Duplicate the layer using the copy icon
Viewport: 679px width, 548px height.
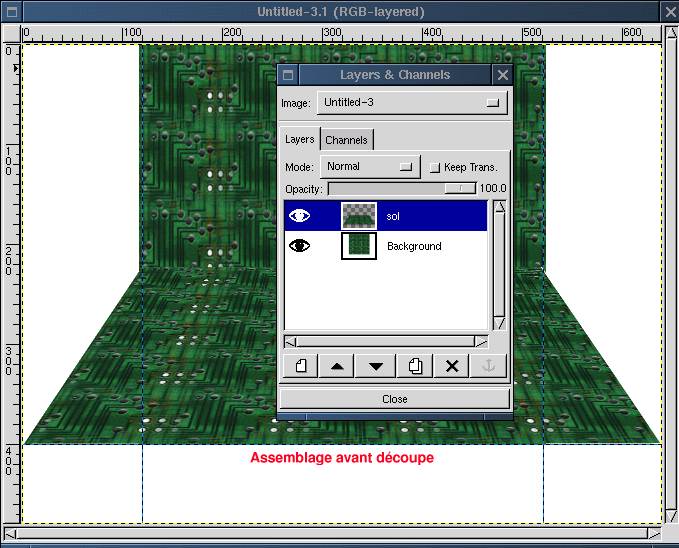(x=414, y=366)
